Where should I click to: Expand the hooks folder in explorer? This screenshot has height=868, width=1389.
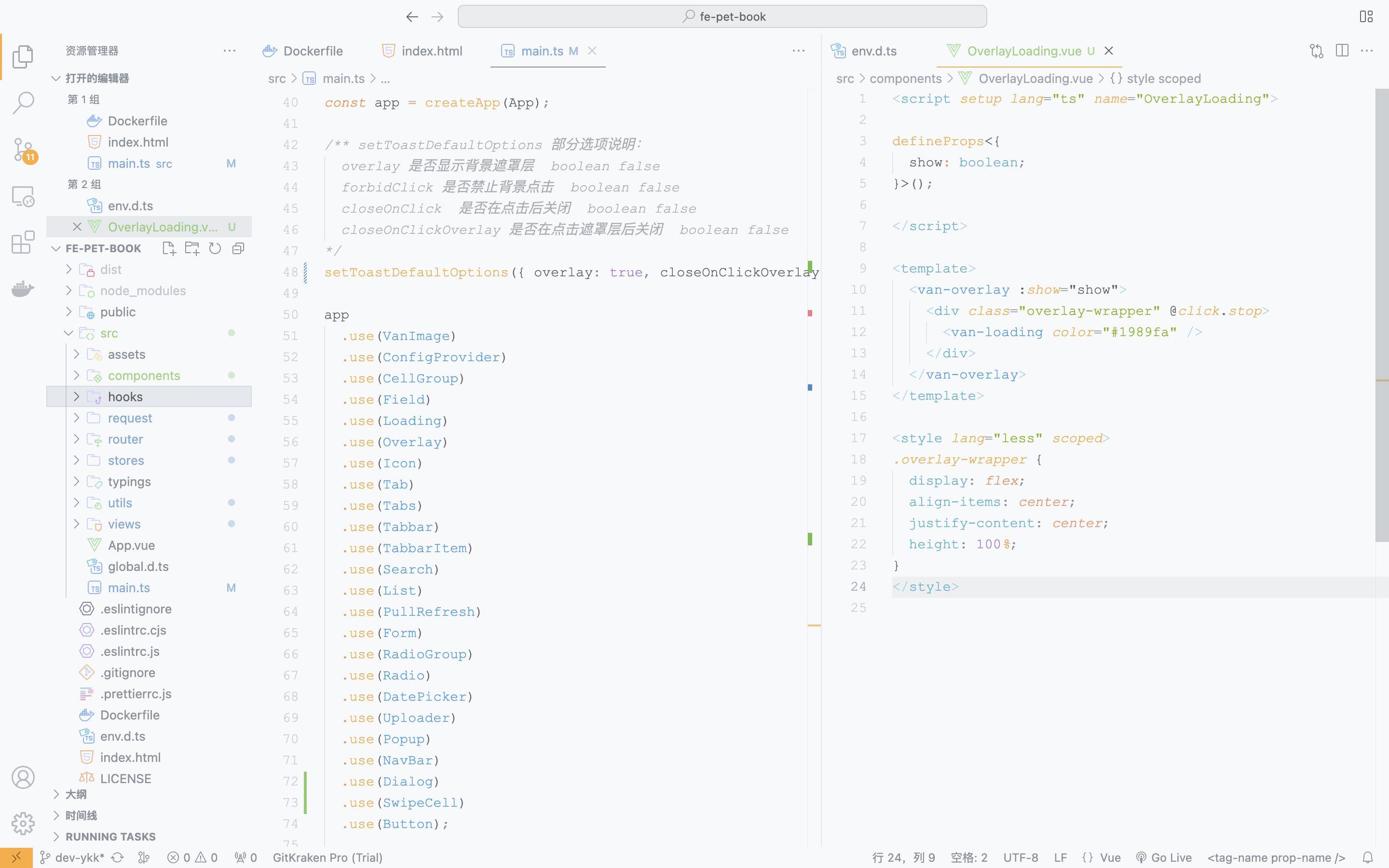tap(76, 396)
